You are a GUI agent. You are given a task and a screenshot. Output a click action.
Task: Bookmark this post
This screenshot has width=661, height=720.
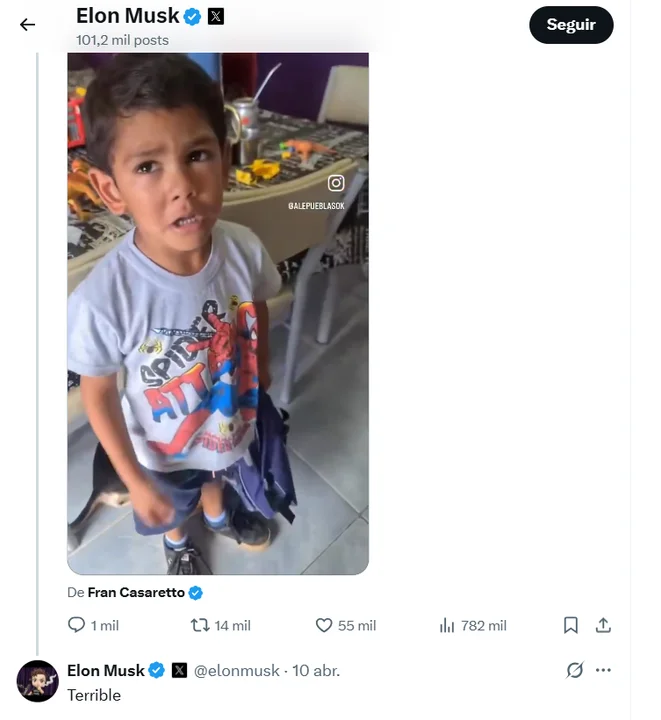click(x=570, y=625)
